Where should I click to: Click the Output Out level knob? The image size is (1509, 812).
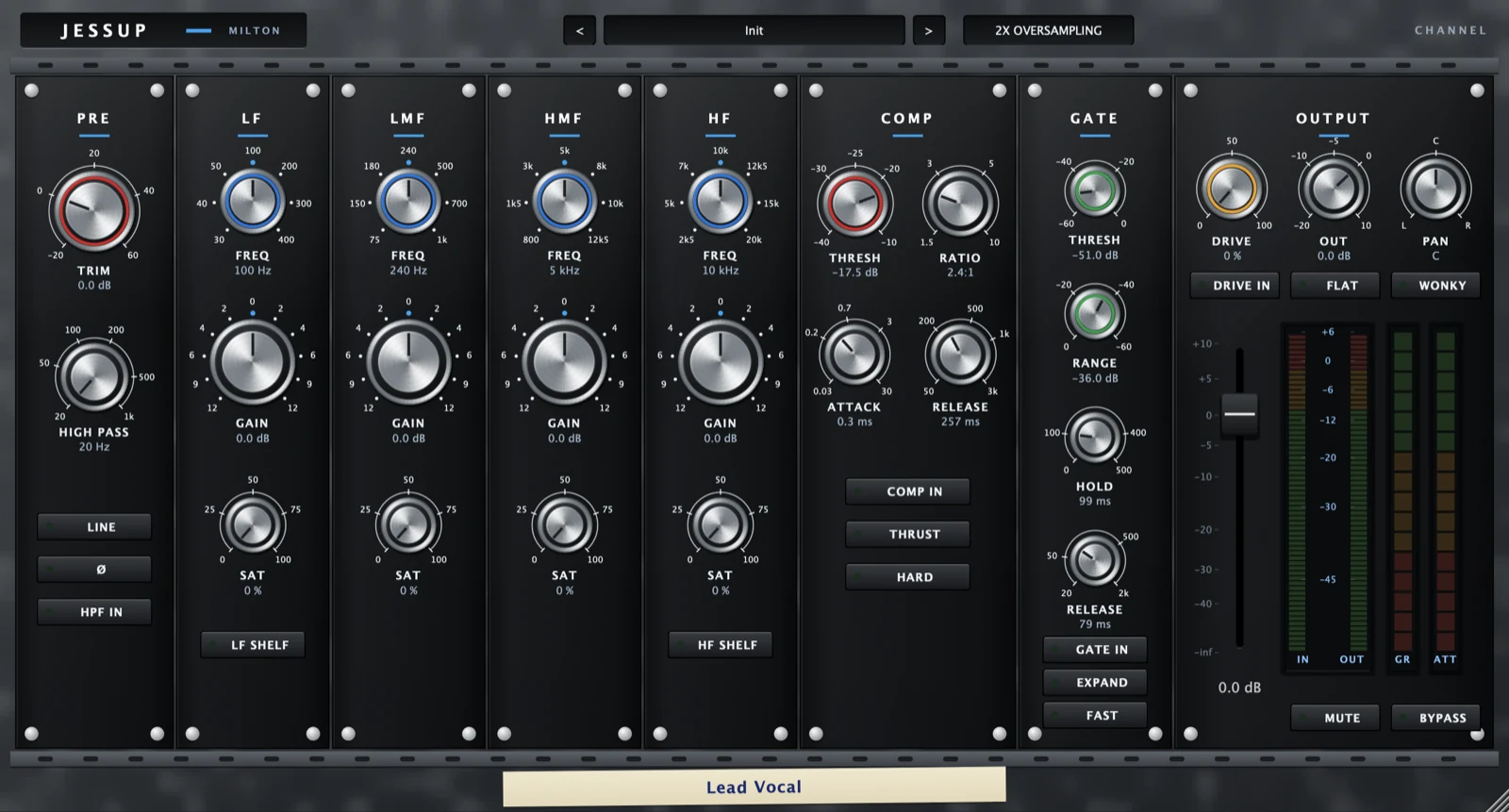[x=1333, y=188]
